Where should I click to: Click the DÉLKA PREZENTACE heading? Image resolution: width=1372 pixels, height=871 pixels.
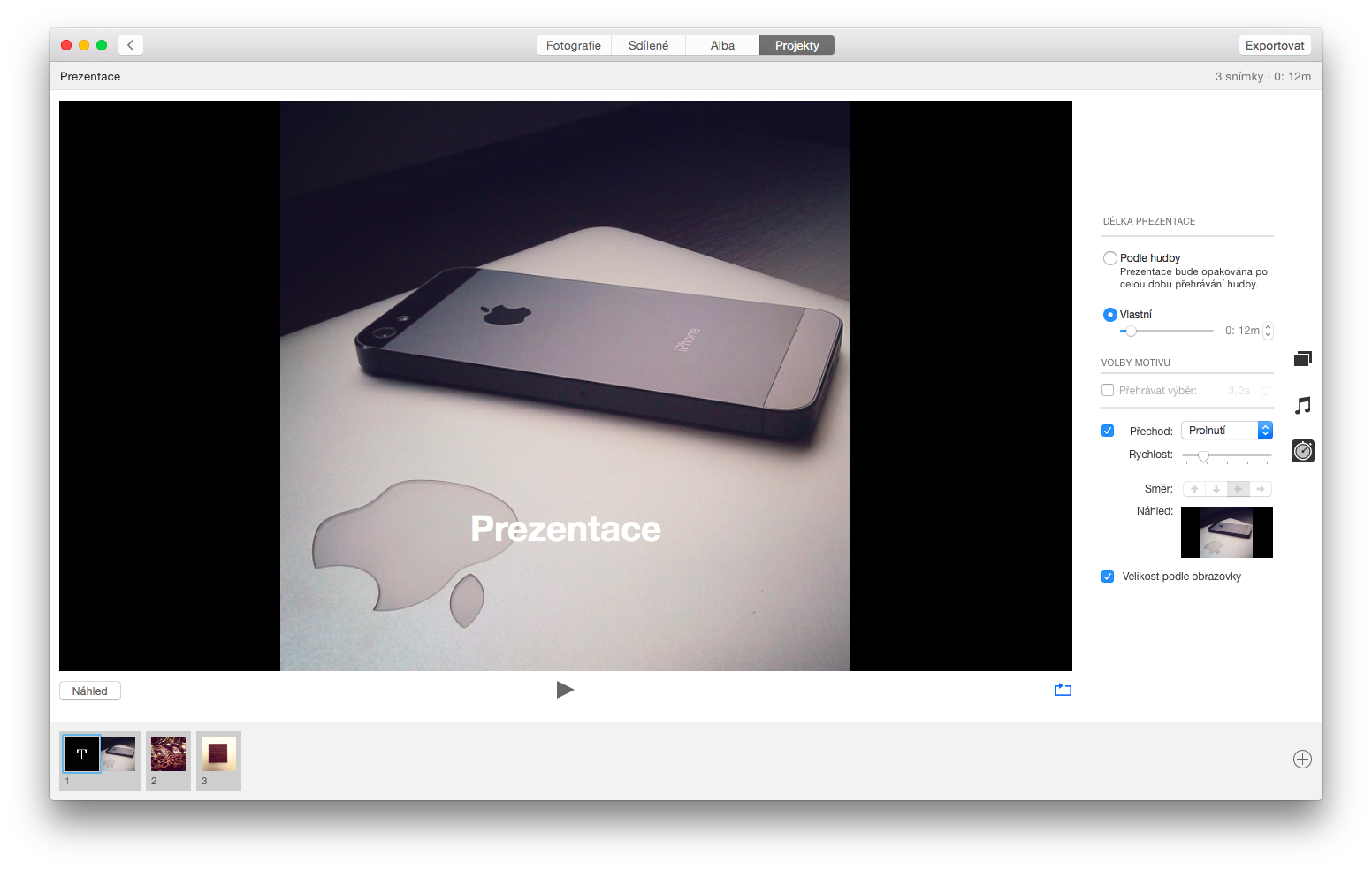[x=1149, y=221]
